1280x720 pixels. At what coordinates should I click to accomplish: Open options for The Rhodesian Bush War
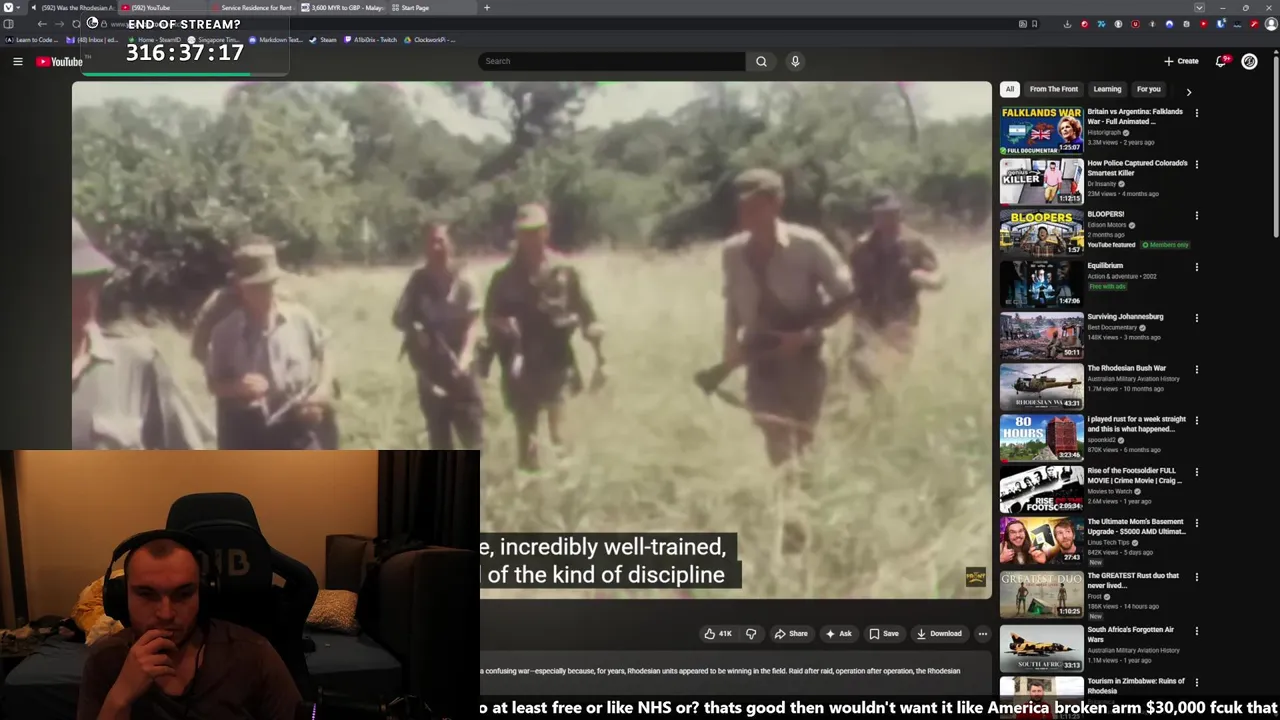pyautogui.click(x=1196, y=369)
